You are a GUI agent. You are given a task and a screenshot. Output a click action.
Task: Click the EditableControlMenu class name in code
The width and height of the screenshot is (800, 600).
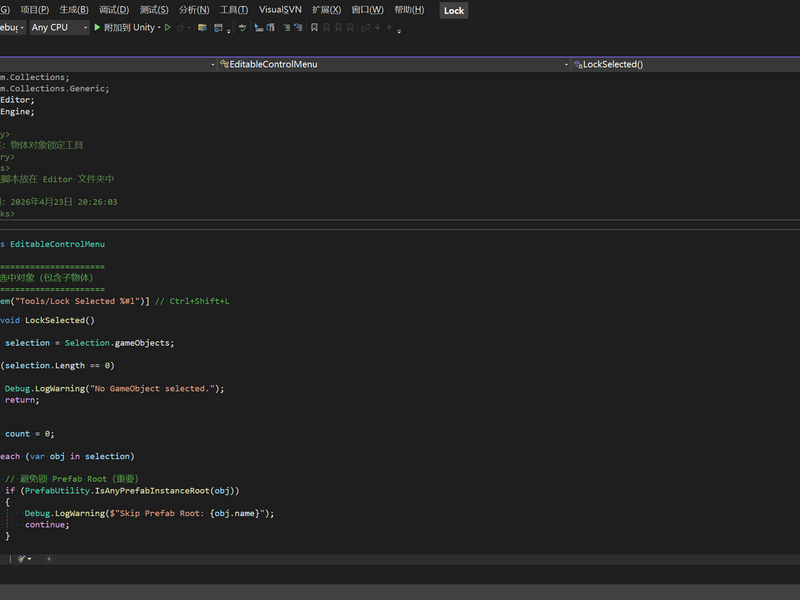coord(57,244)
